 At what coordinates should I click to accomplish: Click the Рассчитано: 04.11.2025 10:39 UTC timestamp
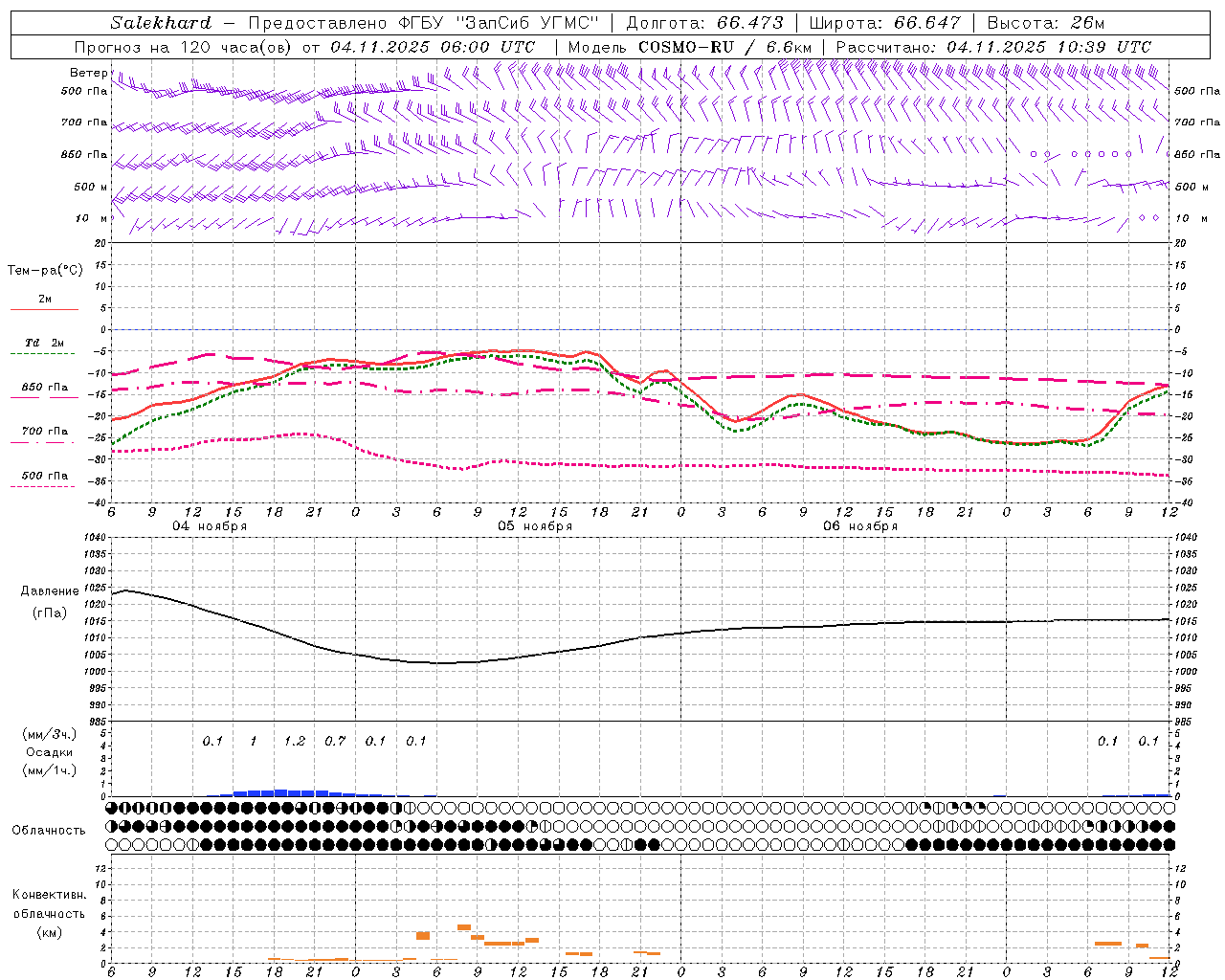coord(993,47)
